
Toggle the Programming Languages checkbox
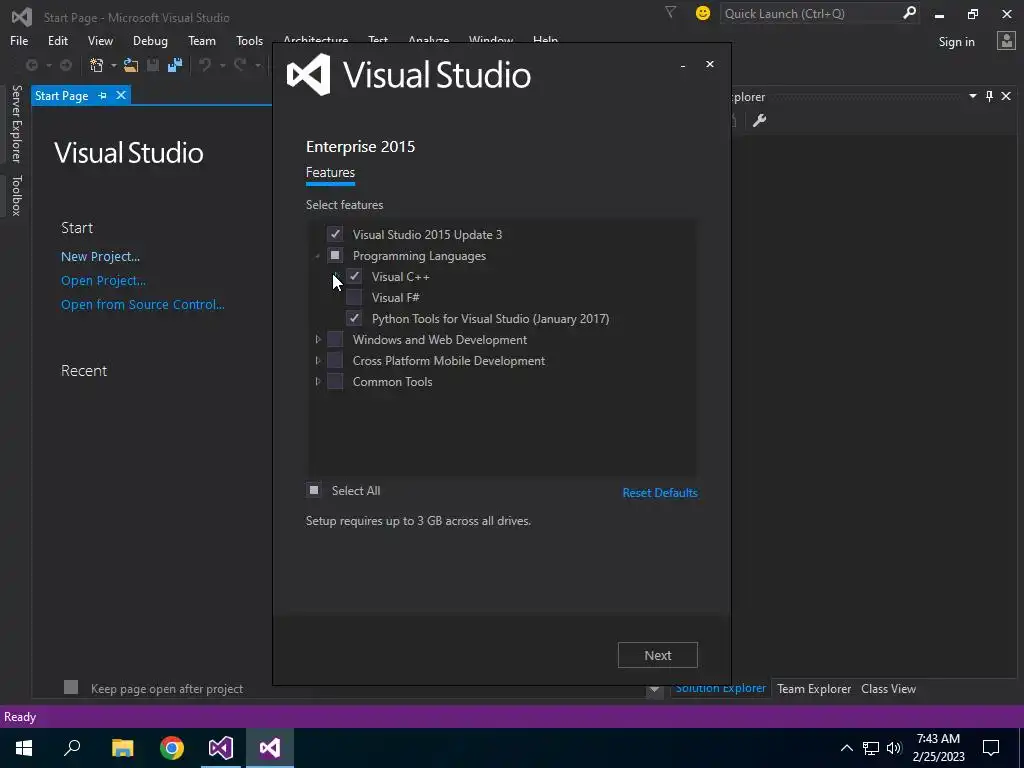pyautogui.click(x=335, y=255)
